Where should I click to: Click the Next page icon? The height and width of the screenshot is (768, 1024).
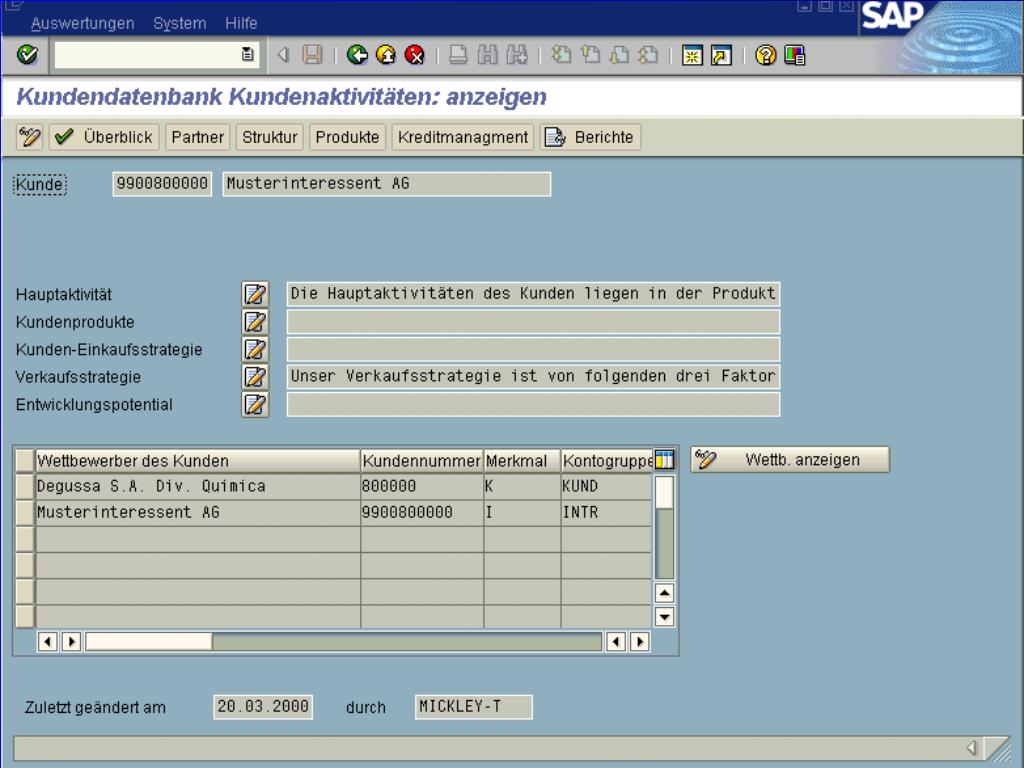coord(619,55)
